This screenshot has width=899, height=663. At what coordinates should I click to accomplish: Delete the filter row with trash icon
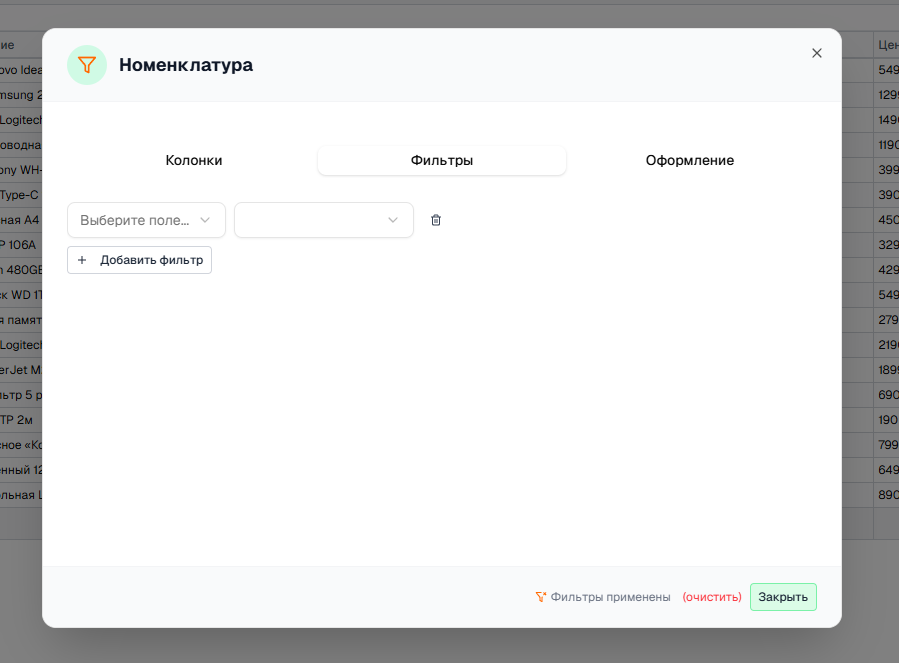[436, 220]
